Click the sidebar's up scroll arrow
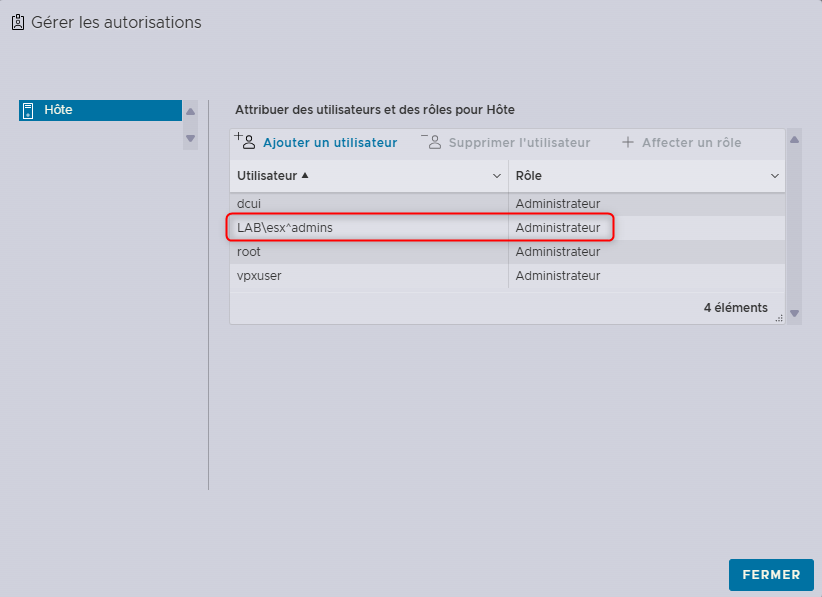The height and width of the screenshot is (597, 822). pos(190,111)
